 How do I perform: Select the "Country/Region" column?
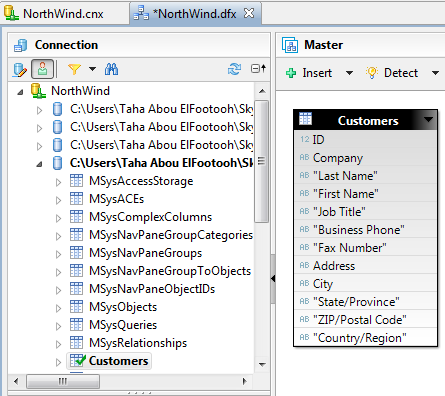pos(366,337)
